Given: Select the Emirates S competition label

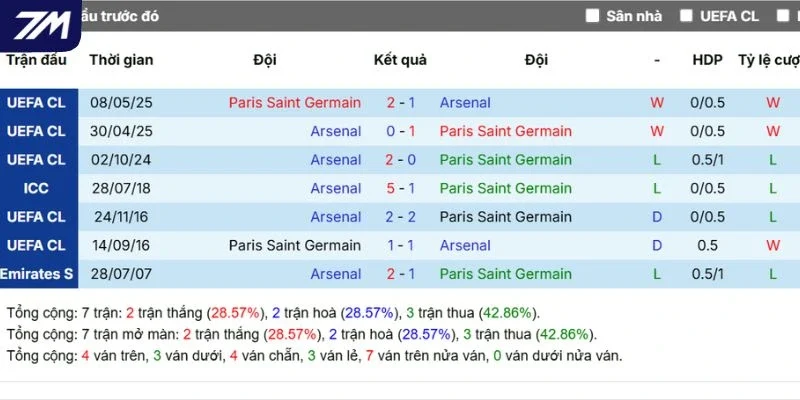Looking at the screenshot, I should (37, 274).
